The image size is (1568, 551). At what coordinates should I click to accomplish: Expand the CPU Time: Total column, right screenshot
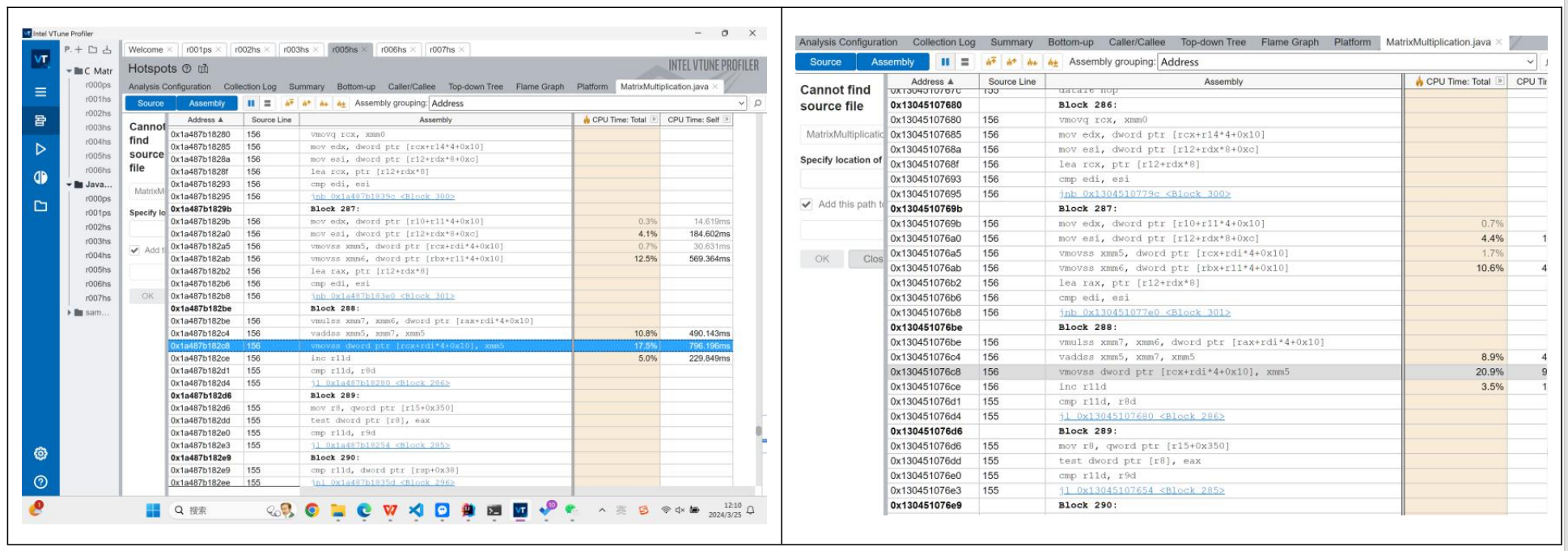click(1500, 81)
